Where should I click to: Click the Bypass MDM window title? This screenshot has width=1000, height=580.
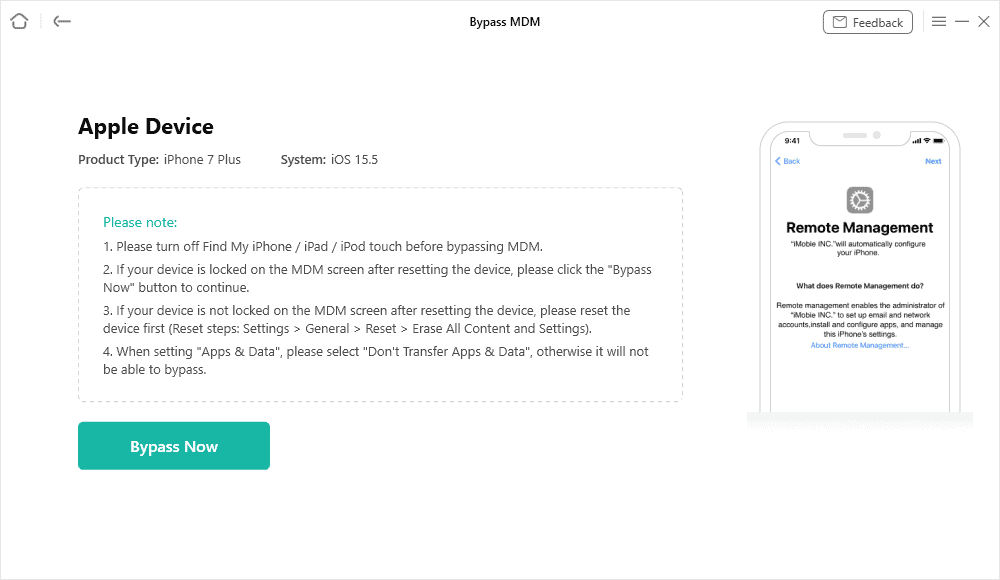504,22
